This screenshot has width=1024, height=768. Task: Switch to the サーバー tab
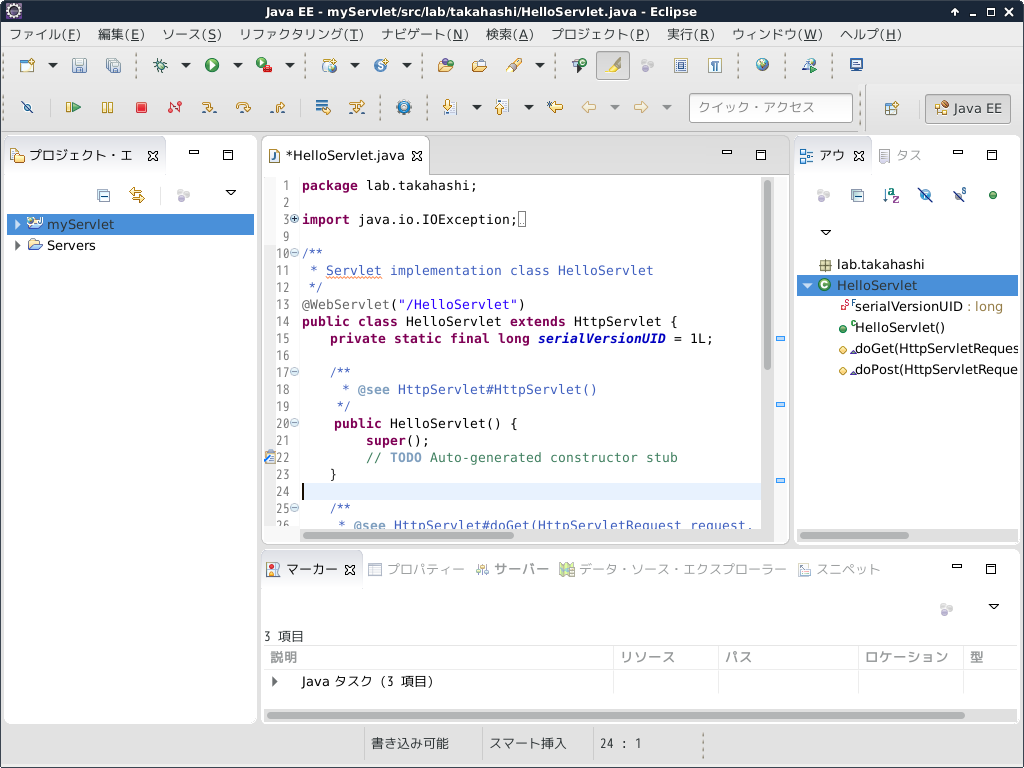coord(513,569)
